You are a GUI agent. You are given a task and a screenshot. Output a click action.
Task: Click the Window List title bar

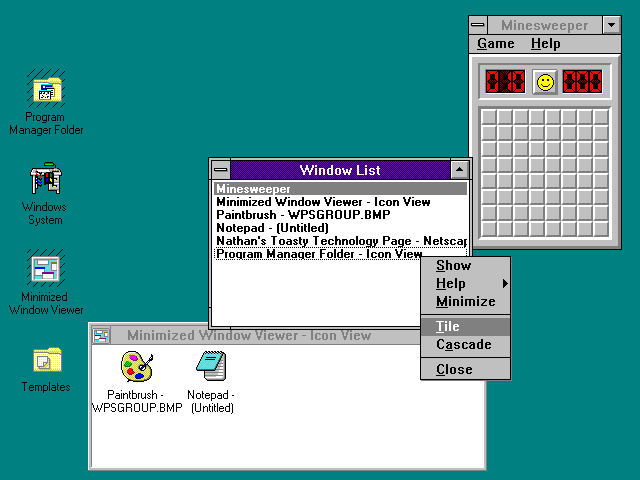coord(340,169)
